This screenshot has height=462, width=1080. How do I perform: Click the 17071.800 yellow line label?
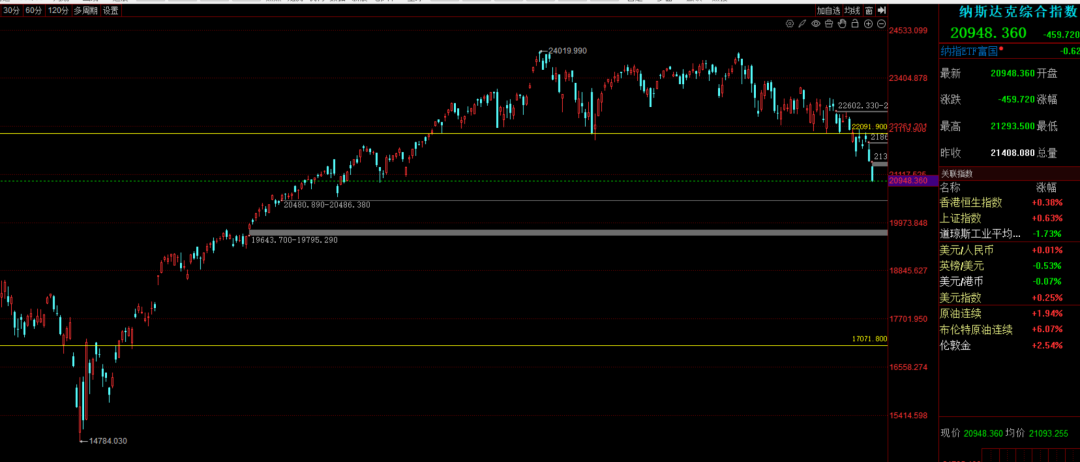[869, 339]
